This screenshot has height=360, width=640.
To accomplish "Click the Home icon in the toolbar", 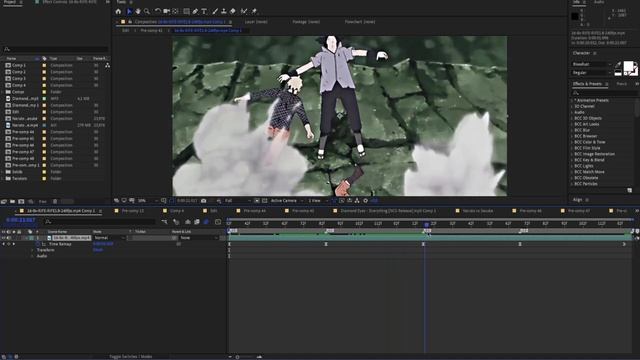I will 118,11.
